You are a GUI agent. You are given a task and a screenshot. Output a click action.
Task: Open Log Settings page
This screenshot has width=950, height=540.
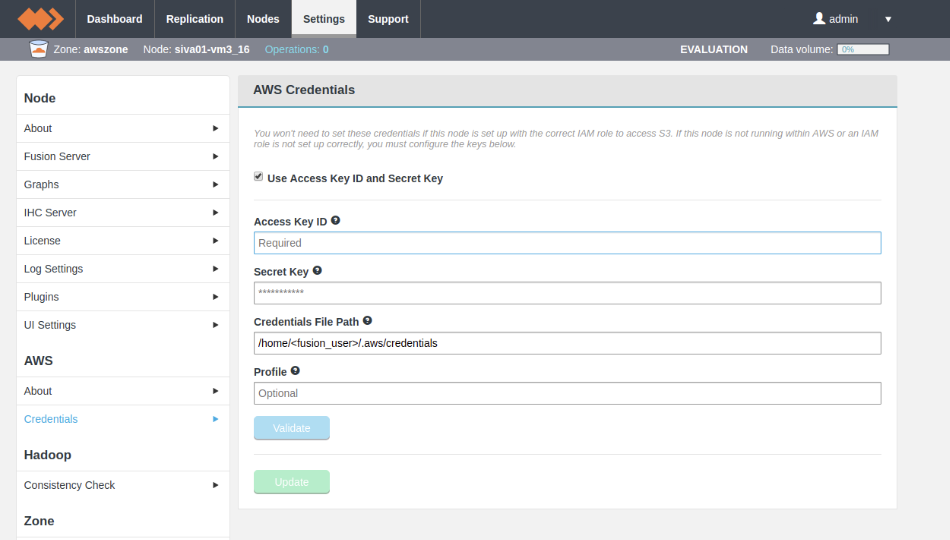coord(123,268)
